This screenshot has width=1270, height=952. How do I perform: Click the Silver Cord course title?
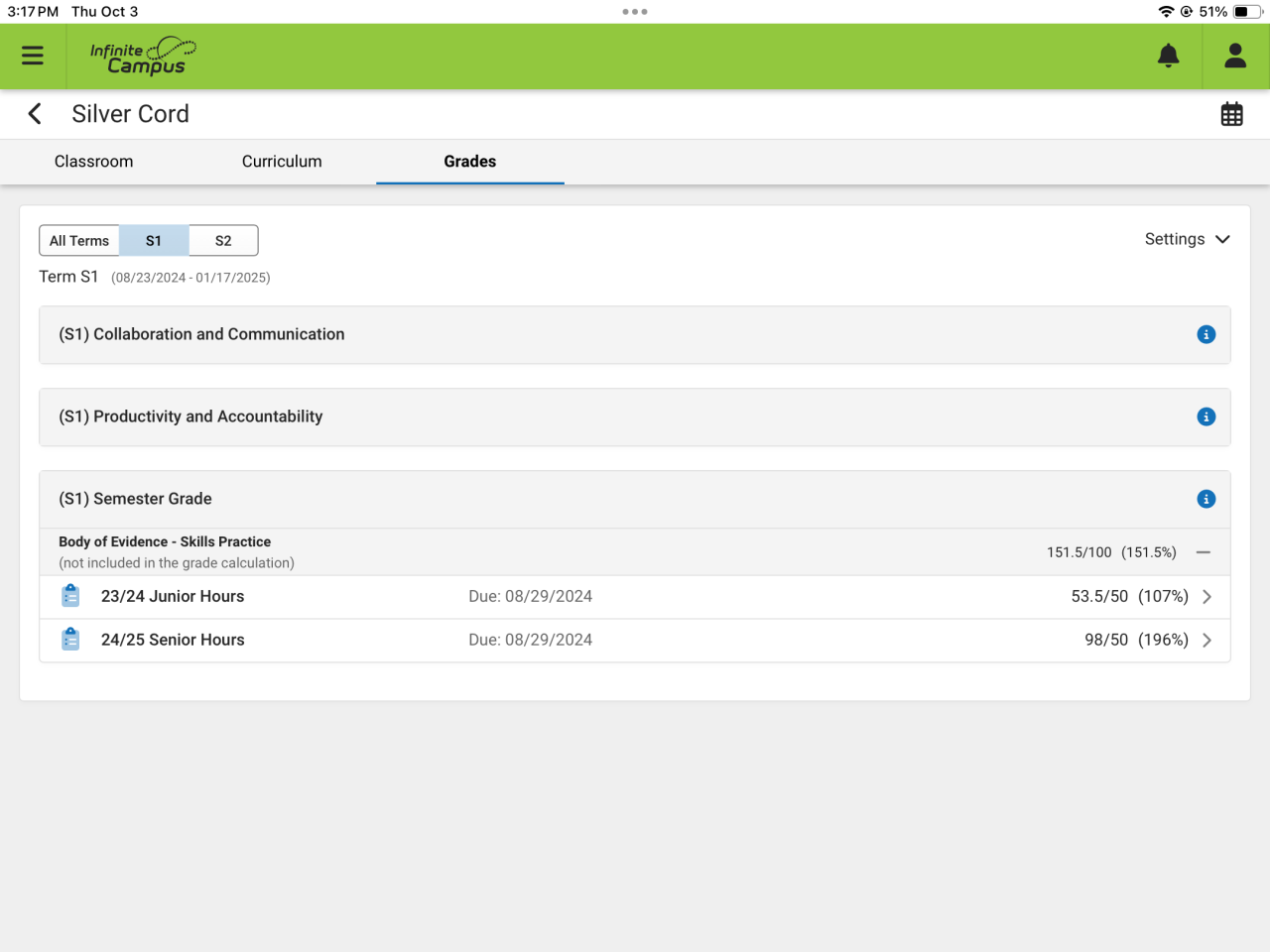[x=130, y=114]
